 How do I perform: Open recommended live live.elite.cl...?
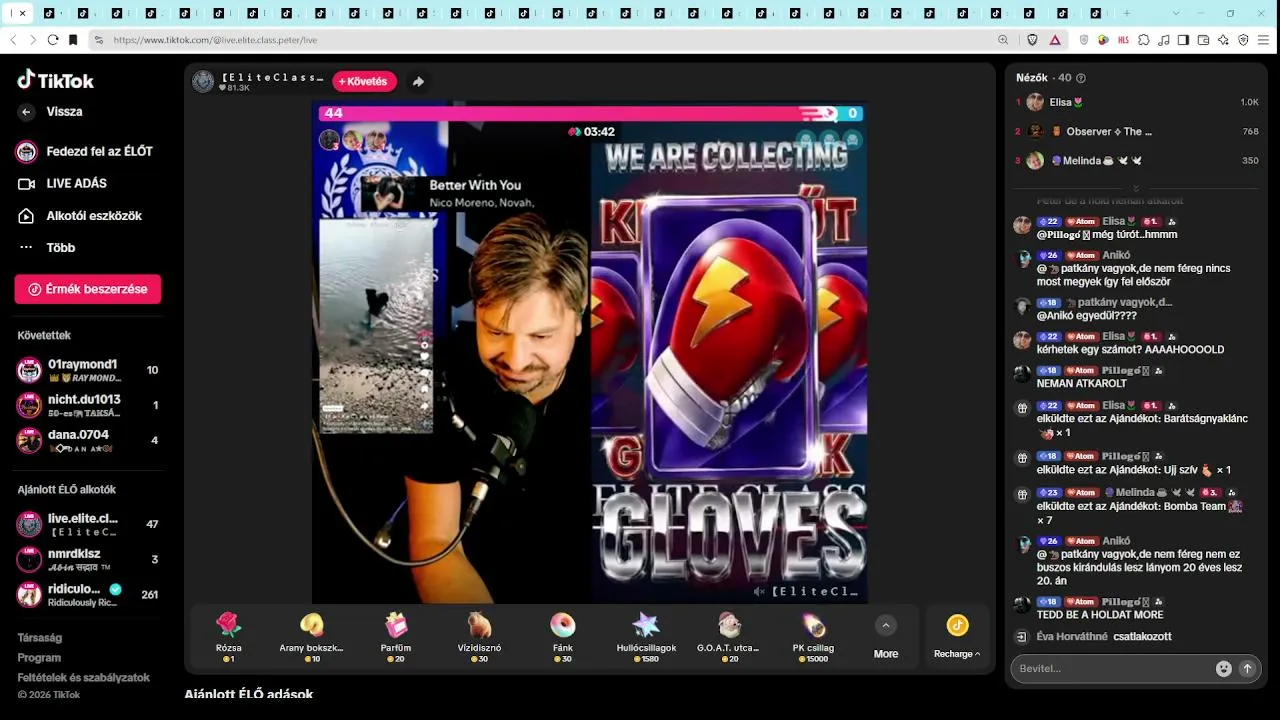pos(88,524)
